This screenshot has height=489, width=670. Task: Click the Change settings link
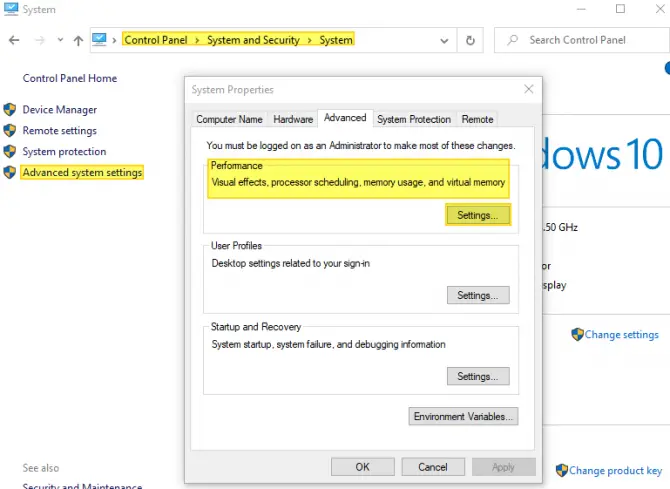click(621, 335)
